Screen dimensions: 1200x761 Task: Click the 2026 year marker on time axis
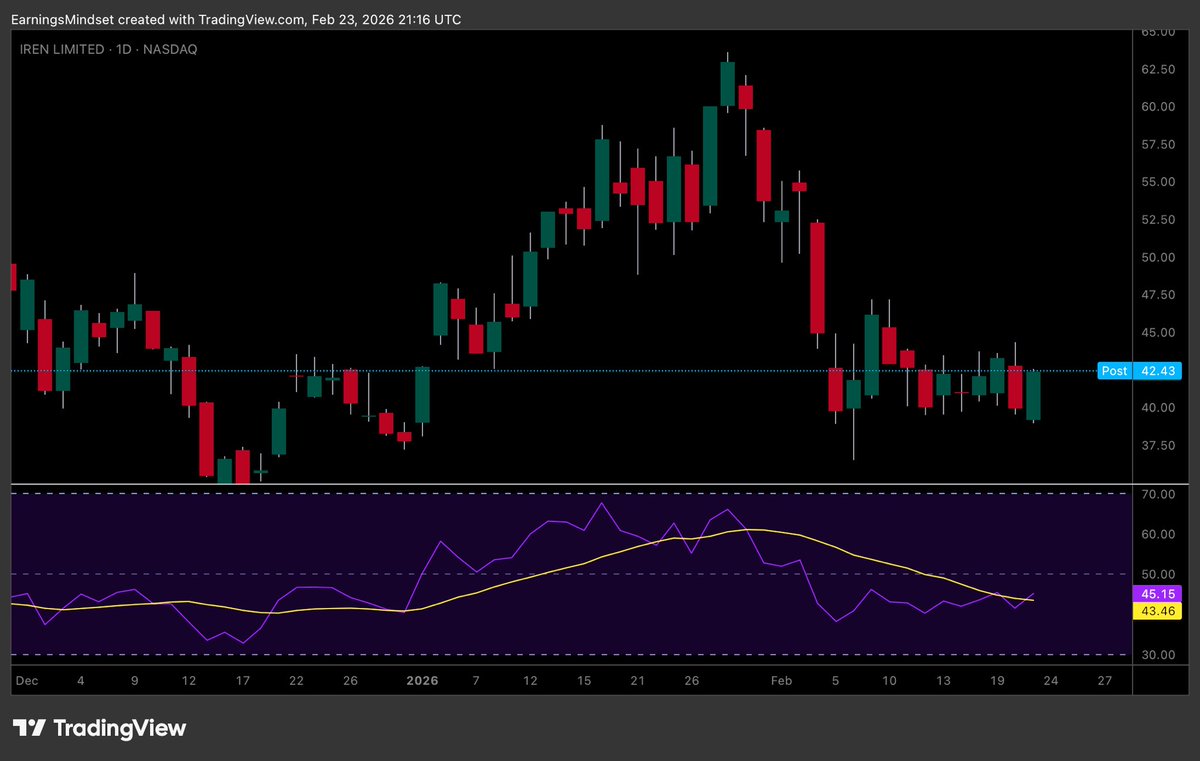(x=422, y=680)
